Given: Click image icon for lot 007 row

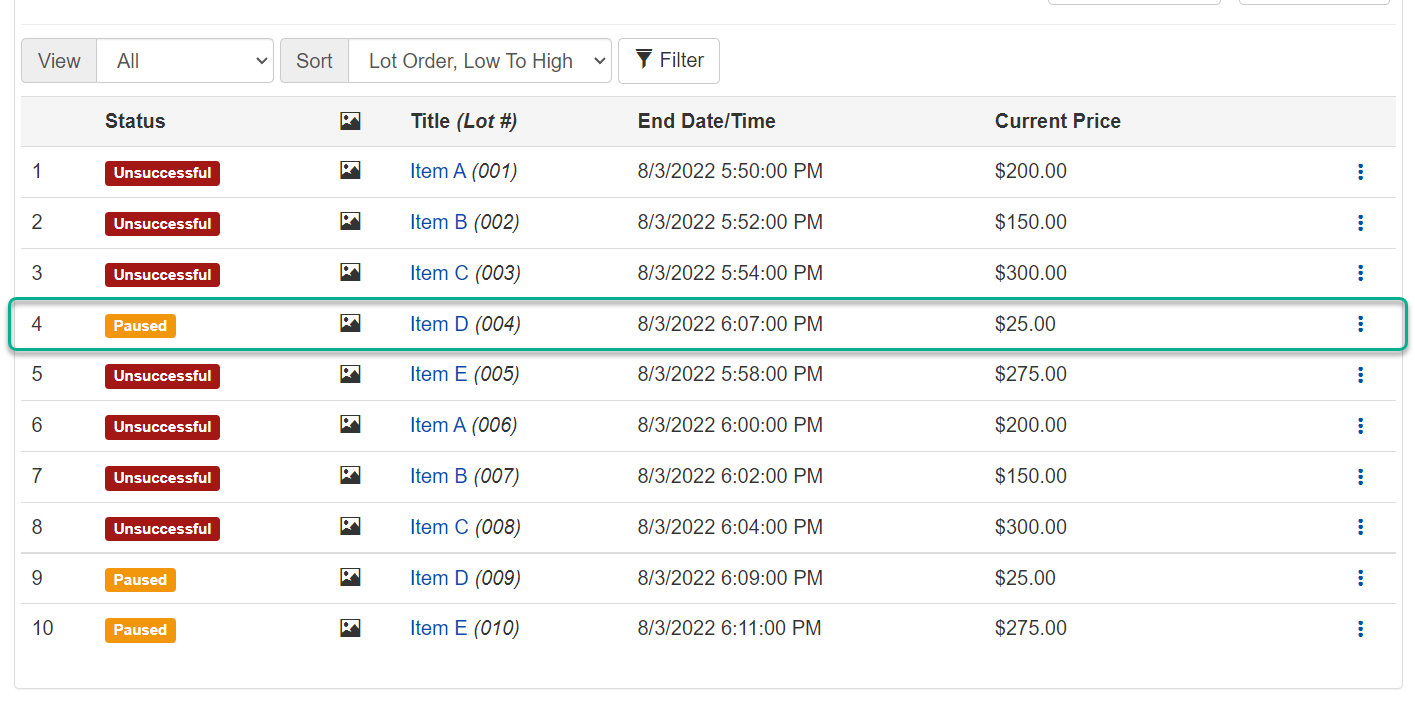Looking at the screenshot, I should pyautogui.click(x=350, y=475).
